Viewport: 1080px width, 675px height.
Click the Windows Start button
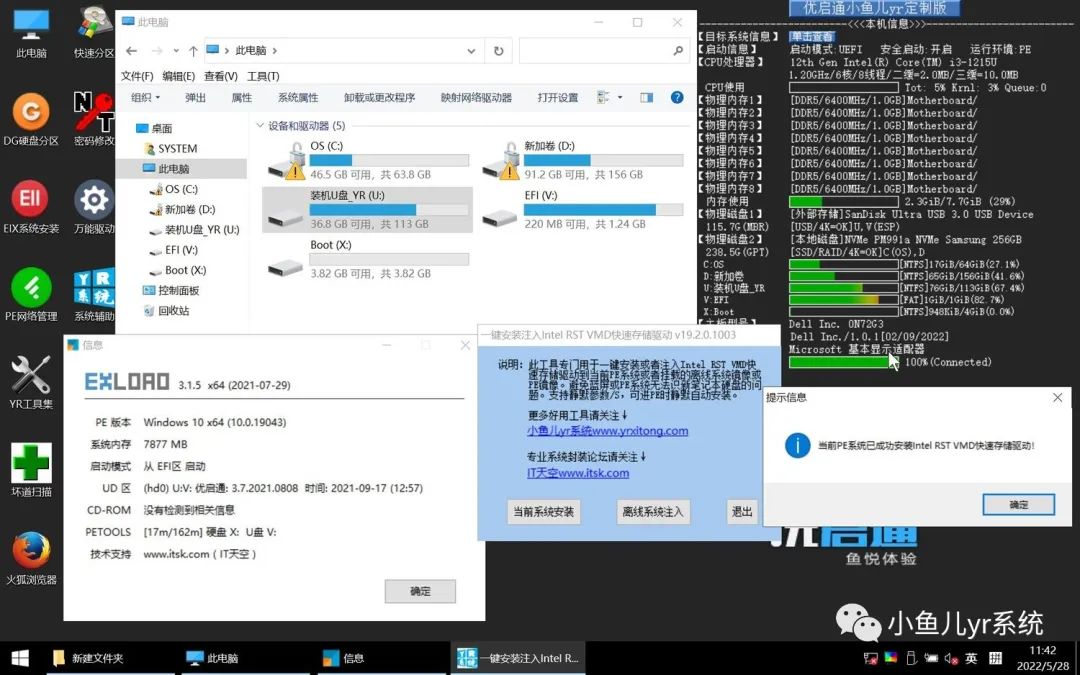(20, 658)
